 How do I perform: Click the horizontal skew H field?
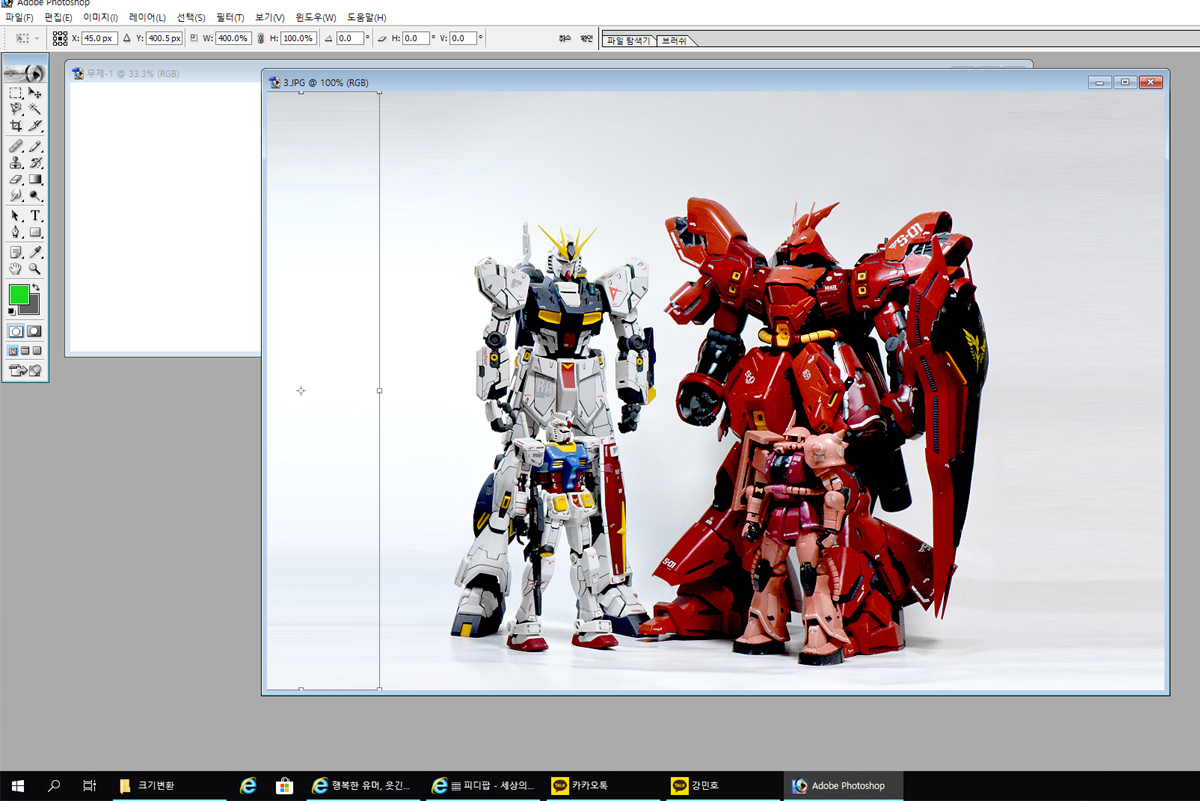click(x=416, y=38)
